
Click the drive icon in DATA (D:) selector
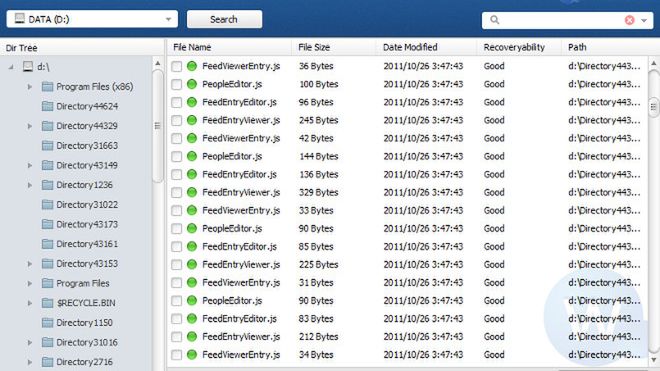19,19
